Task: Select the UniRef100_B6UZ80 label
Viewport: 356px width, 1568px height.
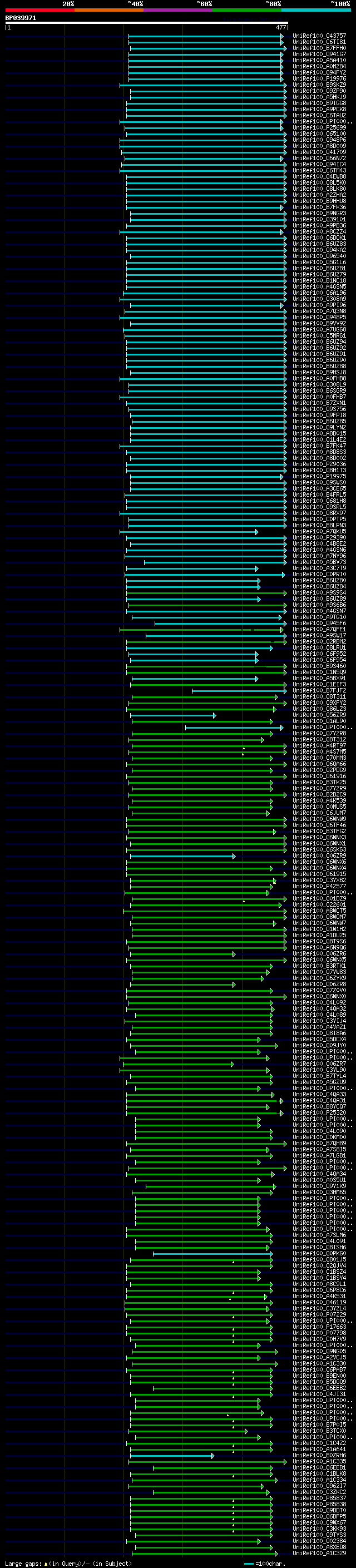Action: [319, 580]
